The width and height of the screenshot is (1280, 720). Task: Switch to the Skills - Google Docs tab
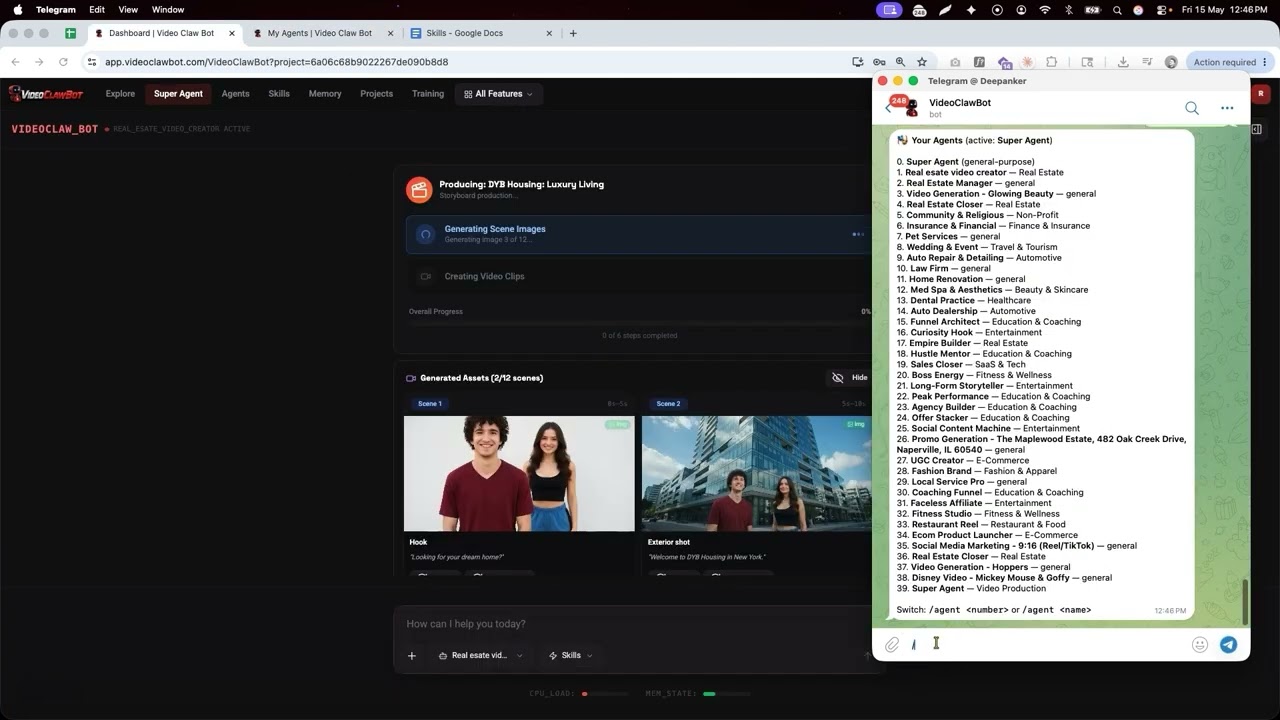479,33
